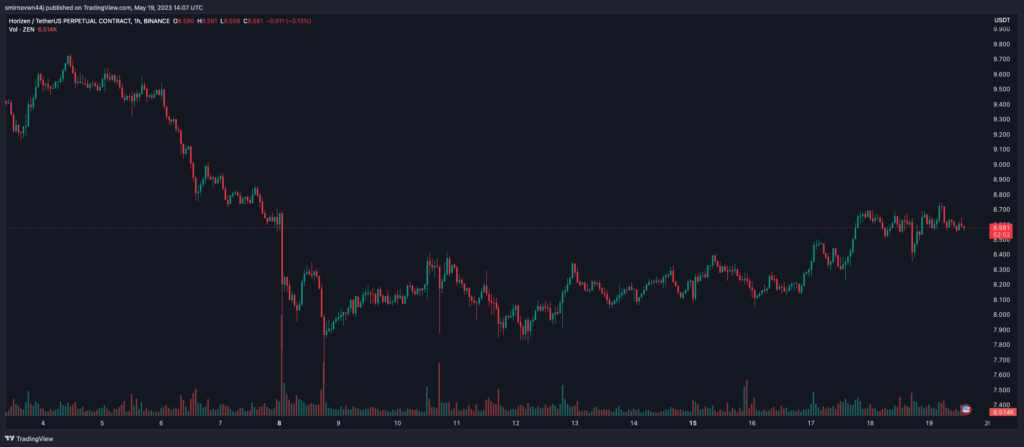Click the 9.000 price level on axis
Viewport: 1024px width, 447px height.
[x=1000, y=164]
